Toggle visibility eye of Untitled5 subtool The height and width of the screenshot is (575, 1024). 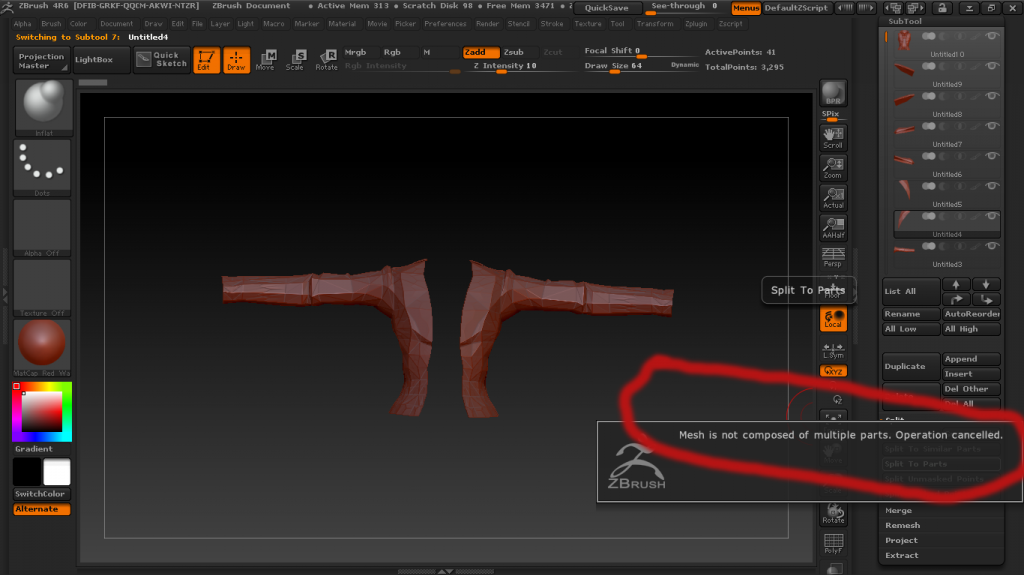[991, 186]
